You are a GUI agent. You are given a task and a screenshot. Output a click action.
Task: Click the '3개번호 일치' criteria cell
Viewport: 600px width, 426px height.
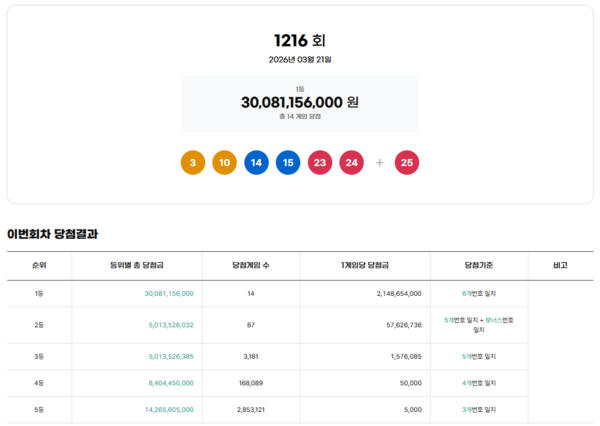[479, 410]
